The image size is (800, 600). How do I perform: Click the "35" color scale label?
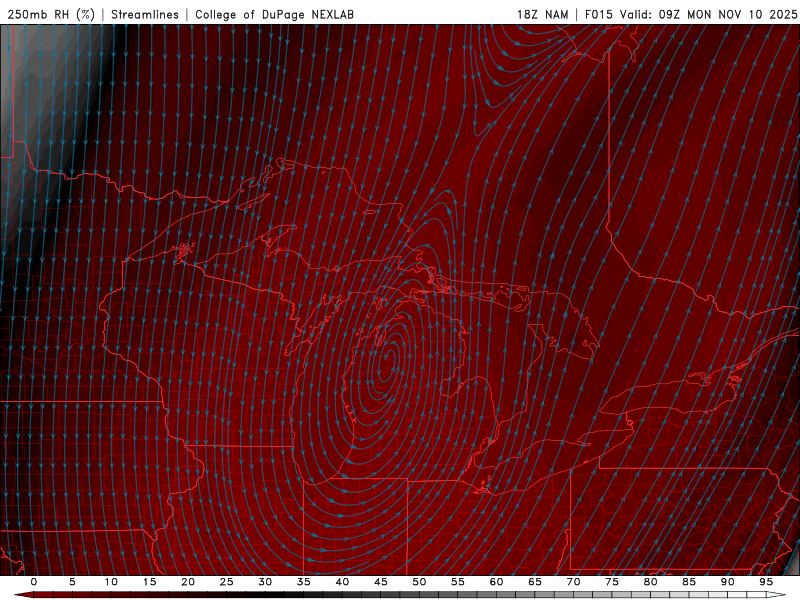(304, 582)
